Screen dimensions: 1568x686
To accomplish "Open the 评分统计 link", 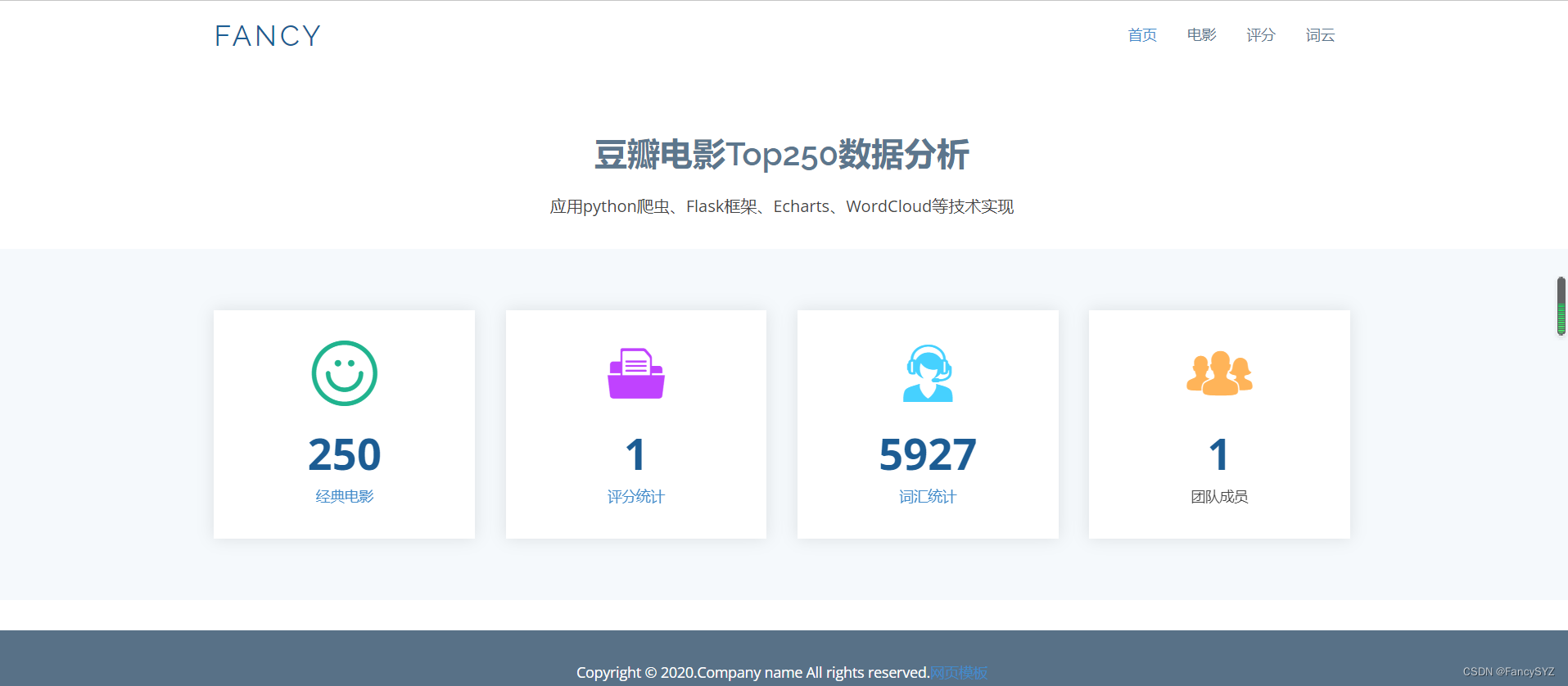I will pos(636,496).
